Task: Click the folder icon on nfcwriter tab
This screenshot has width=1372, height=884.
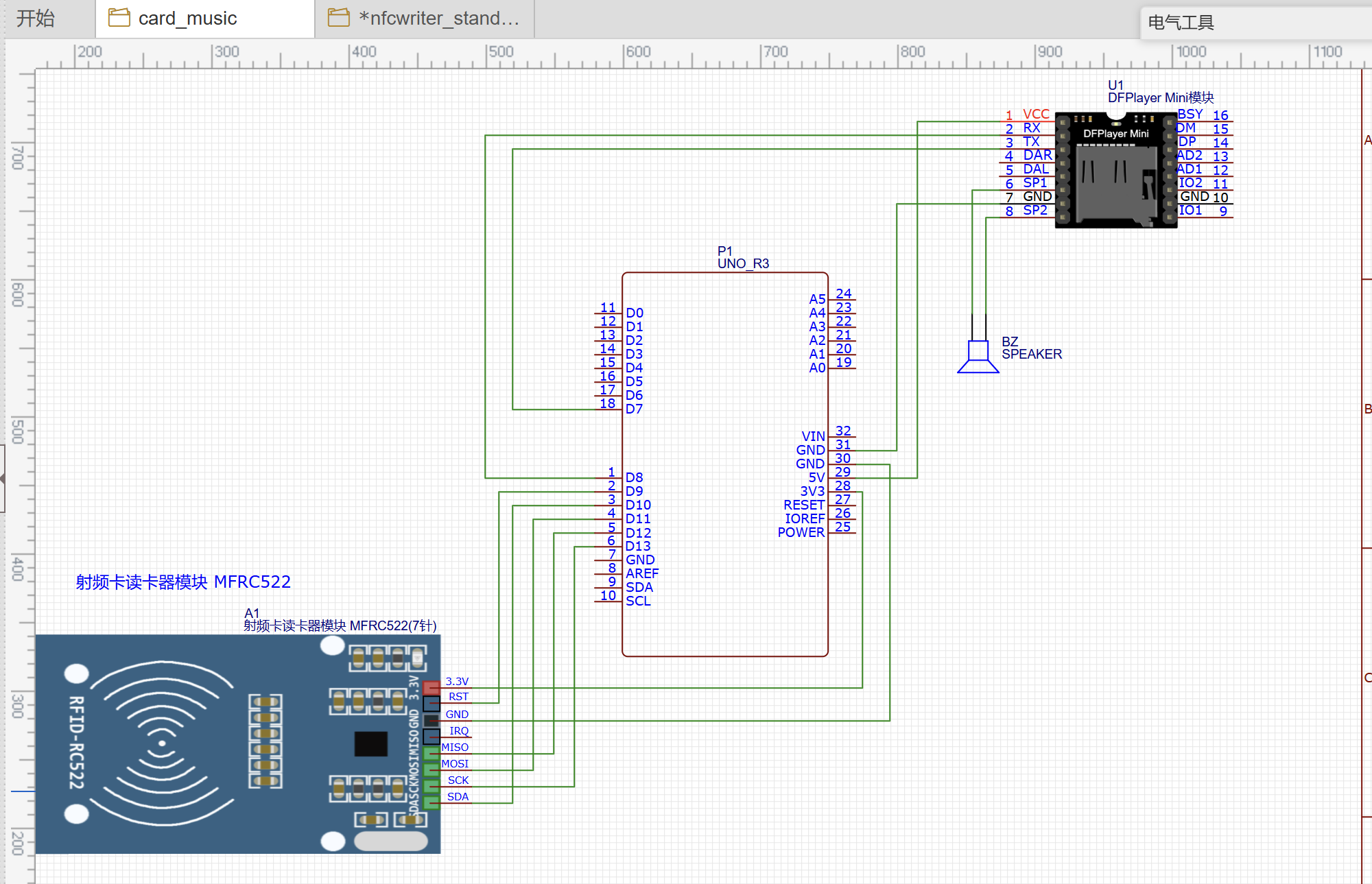Action: [x=339, y=18]
